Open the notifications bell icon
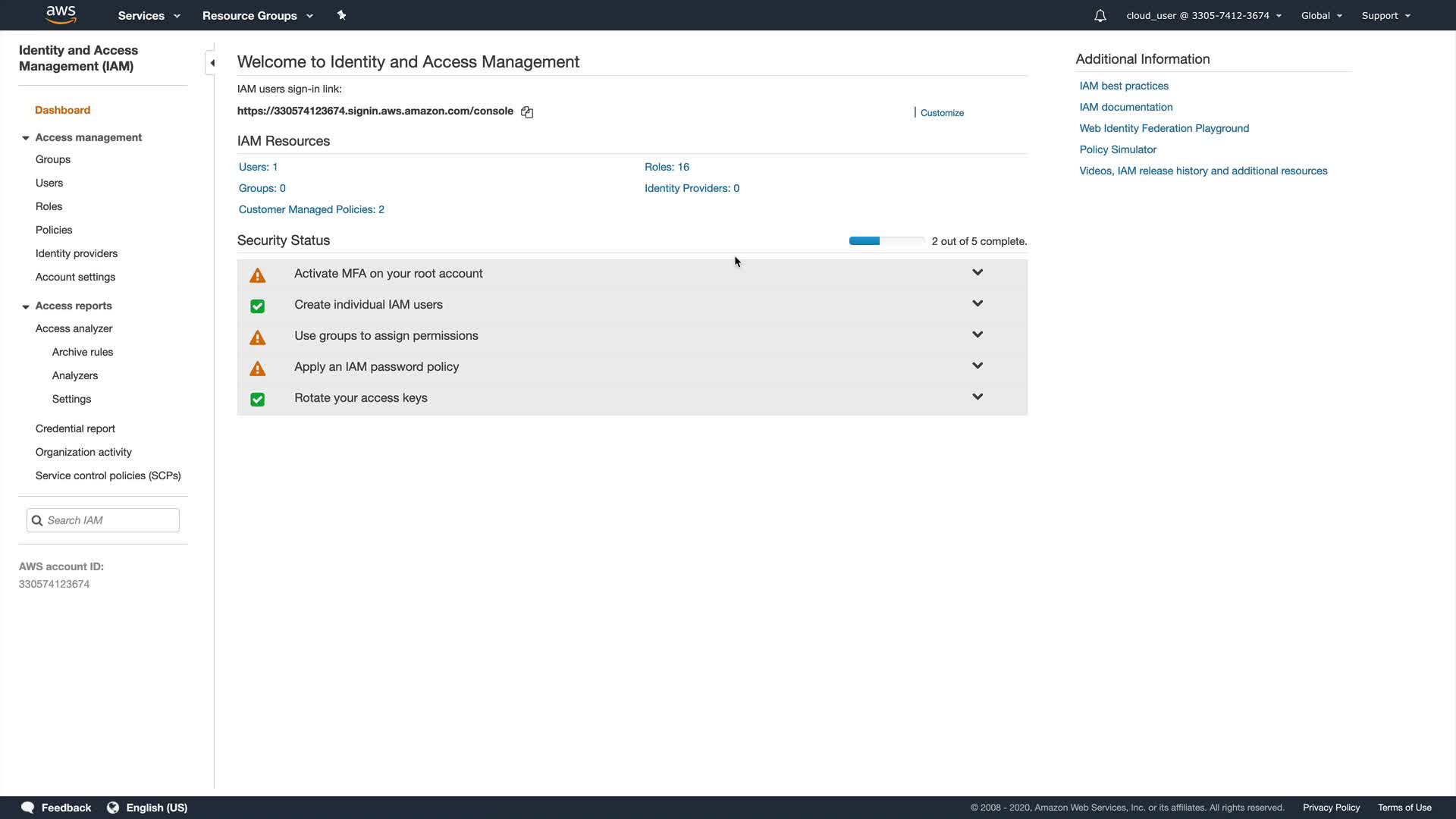The height and width of the screenshot is (819, 1456). (x=1100, y=15)
